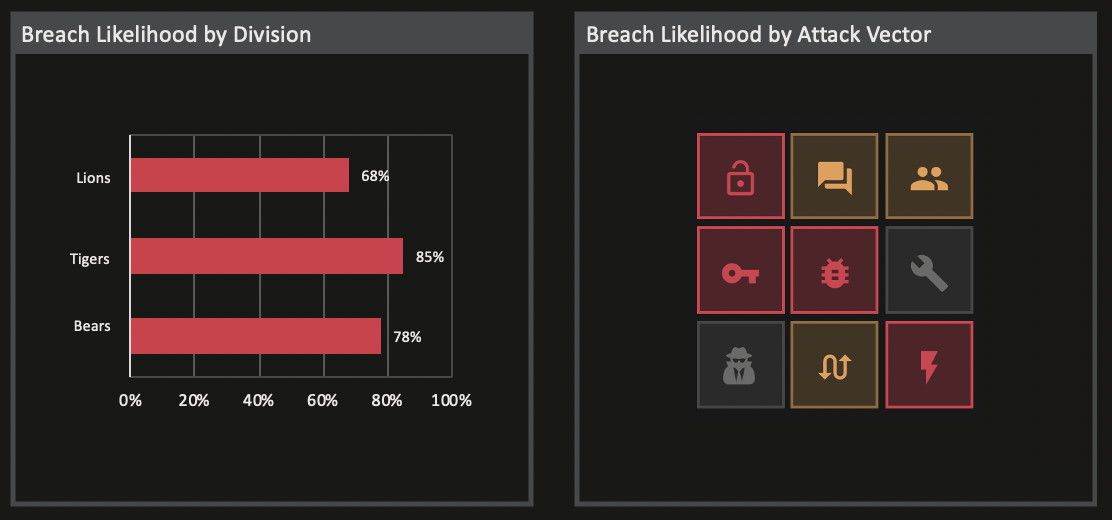Click the Breach Likelihood by Attack Vector header
1112x520 pixels.
758,34
